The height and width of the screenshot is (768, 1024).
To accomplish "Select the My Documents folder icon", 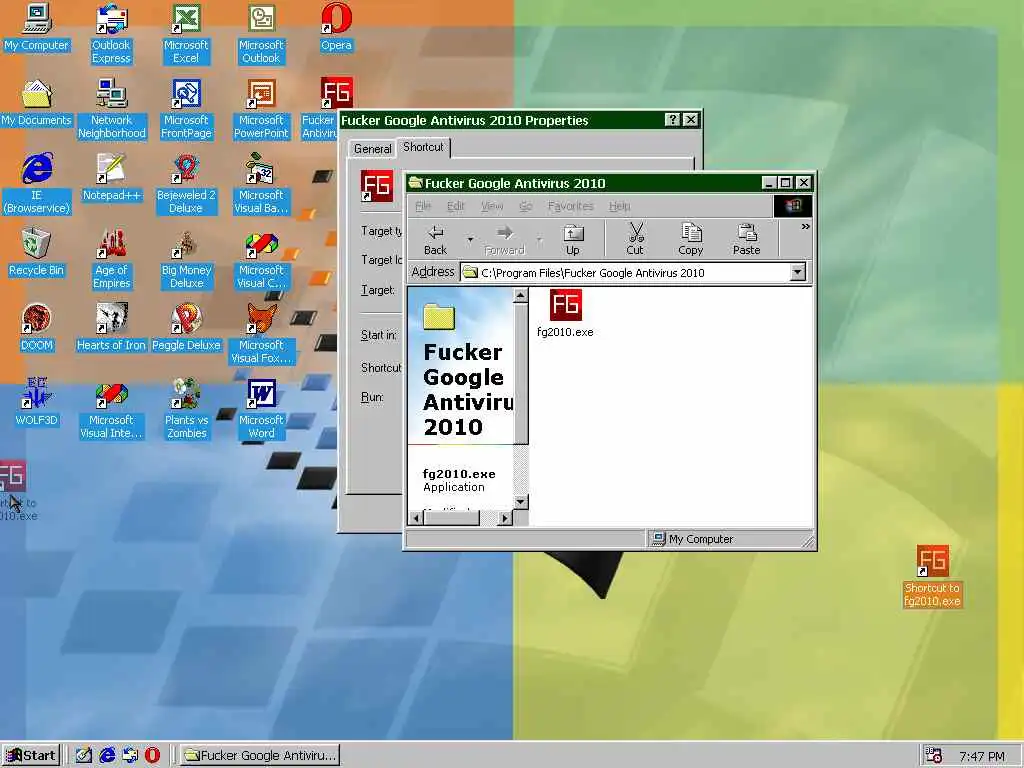I will pos(37,103).
